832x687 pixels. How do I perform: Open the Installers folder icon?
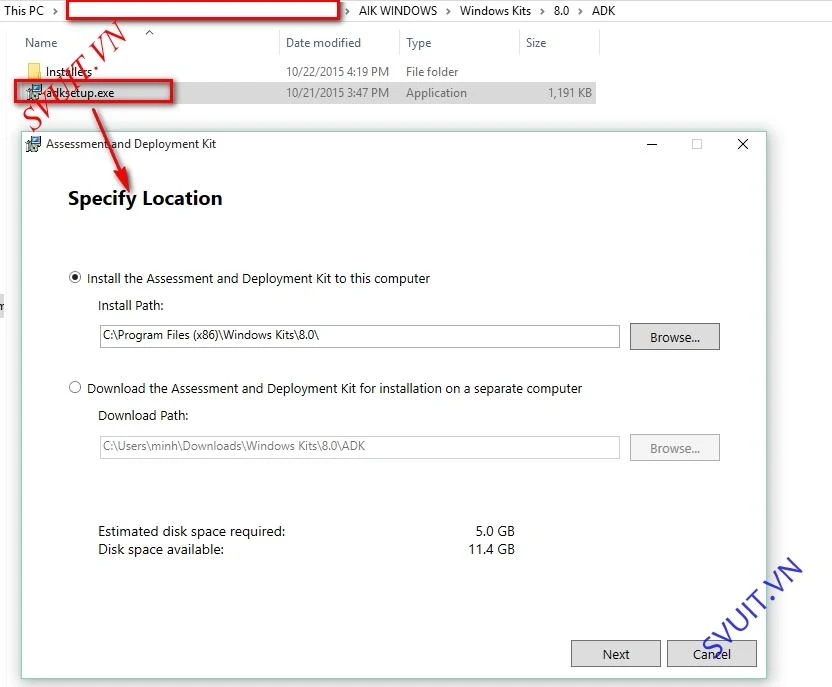[34, 71]
